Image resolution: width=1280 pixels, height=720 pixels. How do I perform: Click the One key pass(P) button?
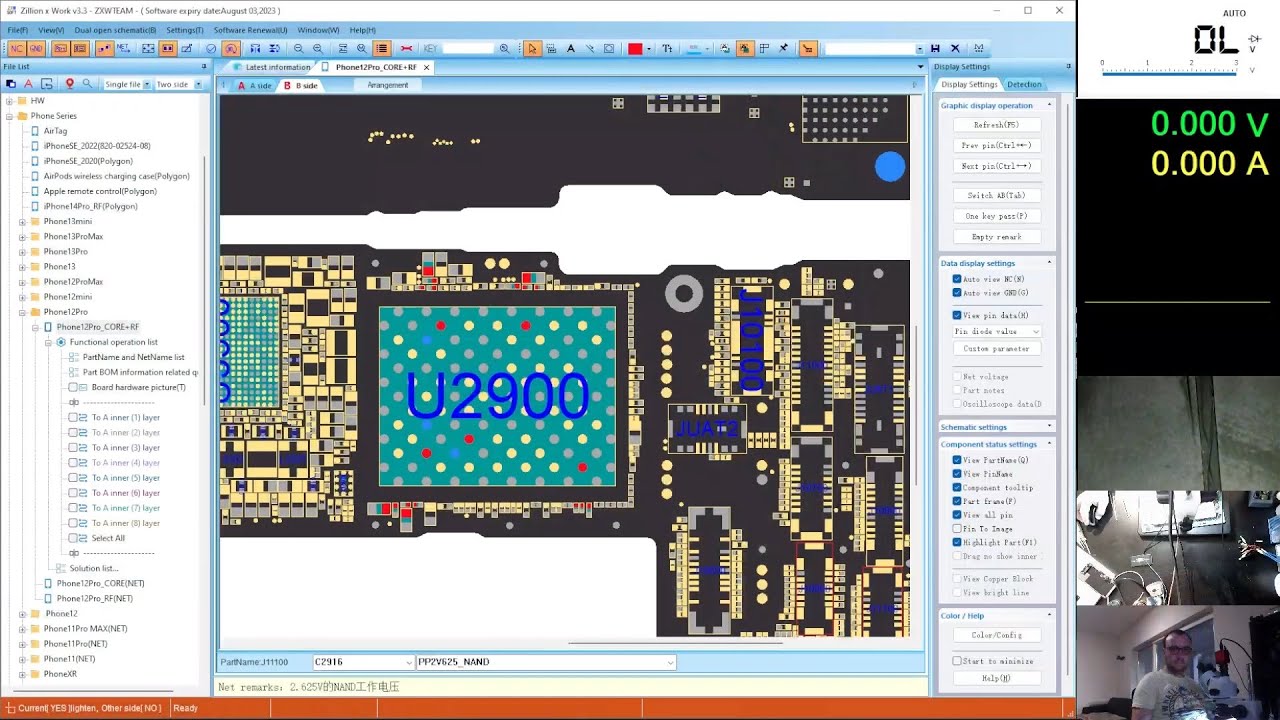(996, 216)
